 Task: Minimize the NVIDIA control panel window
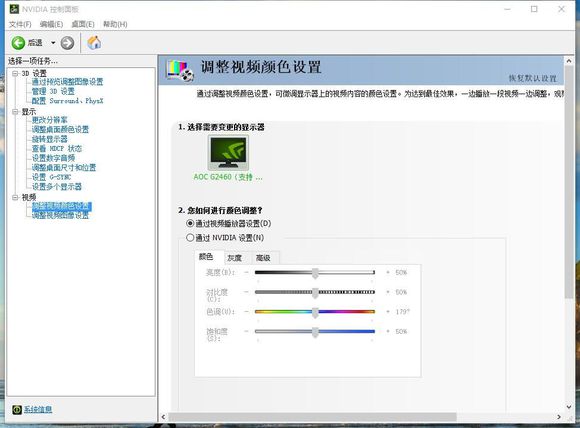[x=508, y=9]
